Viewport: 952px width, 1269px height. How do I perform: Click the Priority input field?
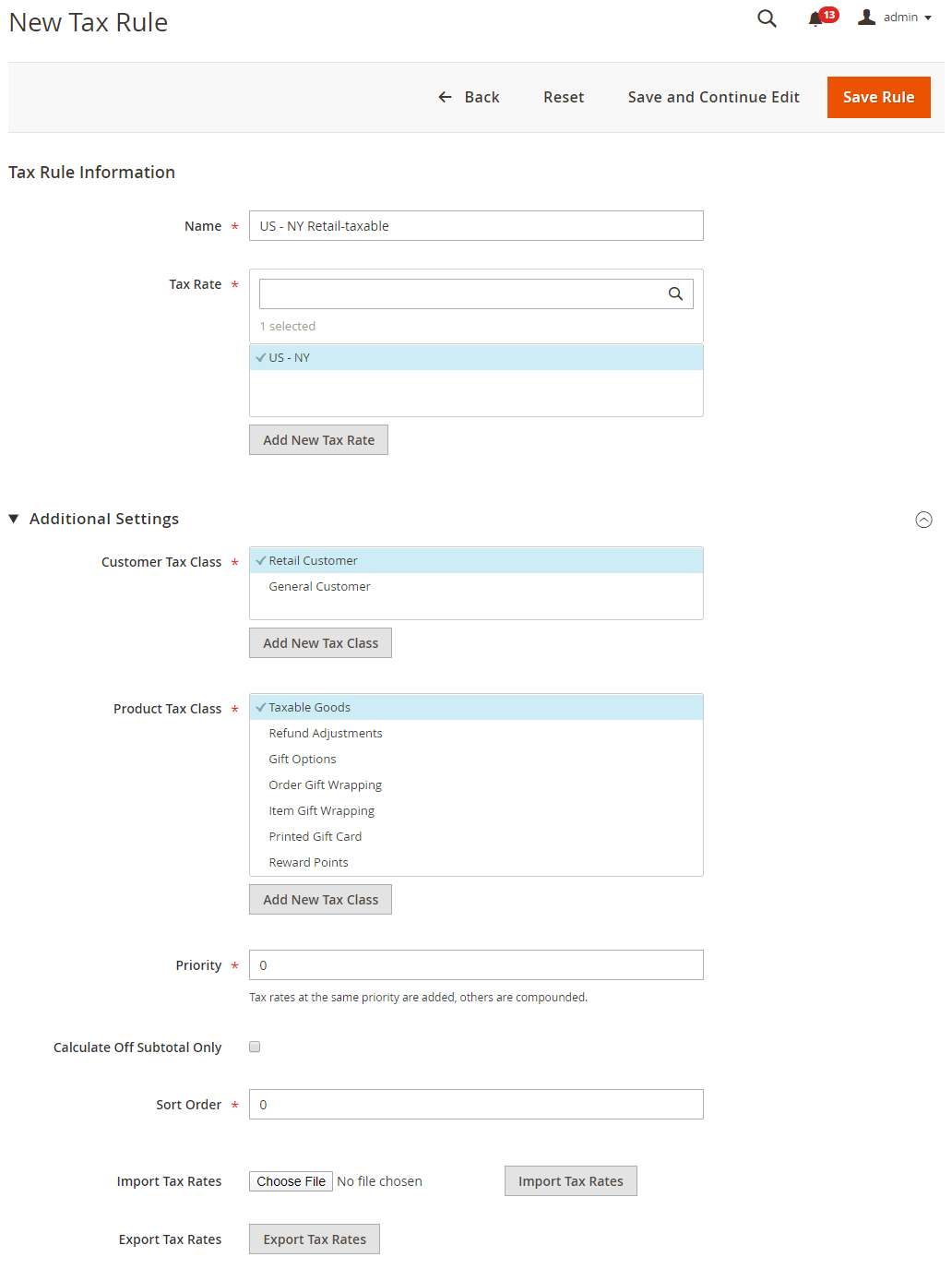tap(476, 964)
